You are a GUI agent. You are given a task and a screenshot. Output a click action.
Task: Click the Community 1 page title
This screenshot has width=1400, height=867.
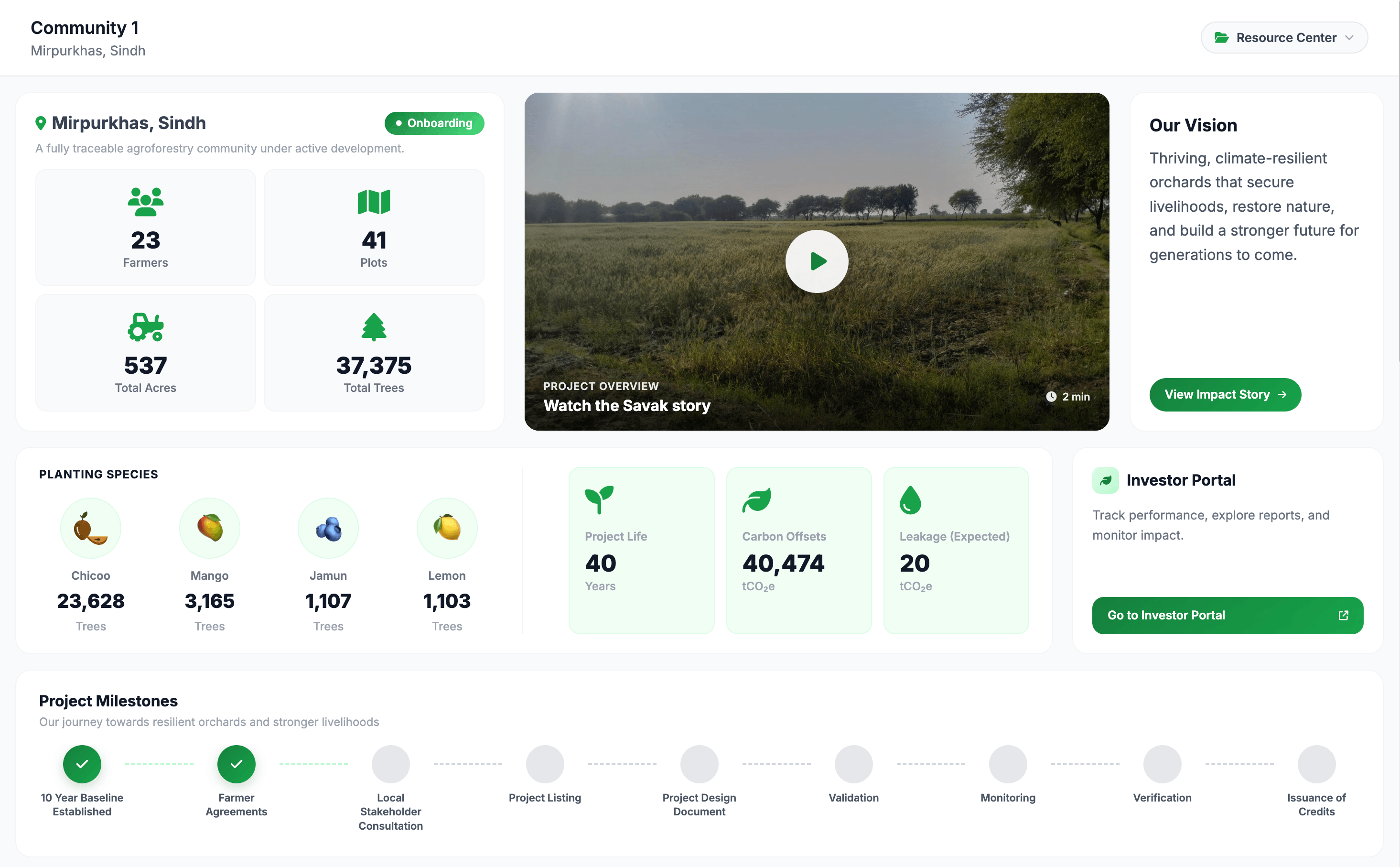point(84,28)
